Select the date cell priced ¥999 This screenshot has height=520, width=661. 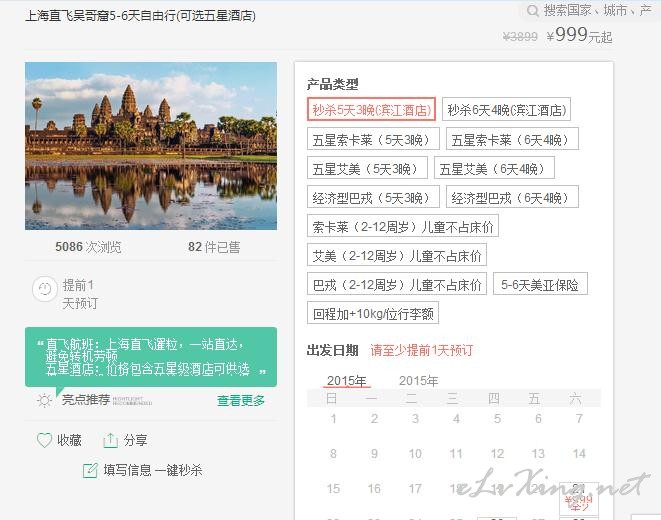[579, 499]
